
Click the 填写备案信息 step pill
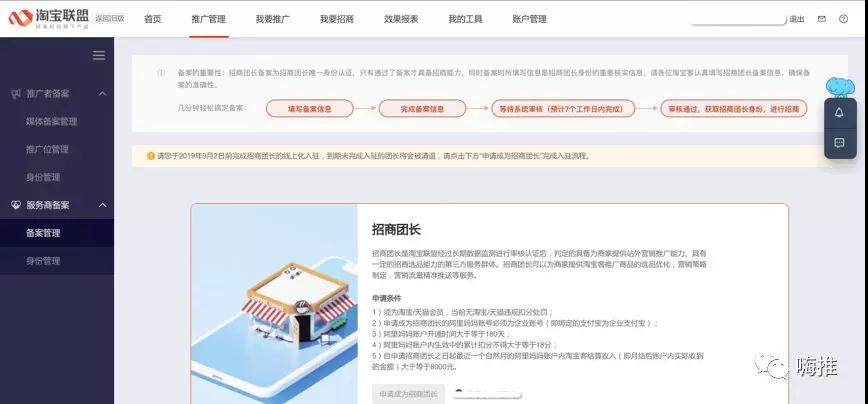tap(309, 108)
